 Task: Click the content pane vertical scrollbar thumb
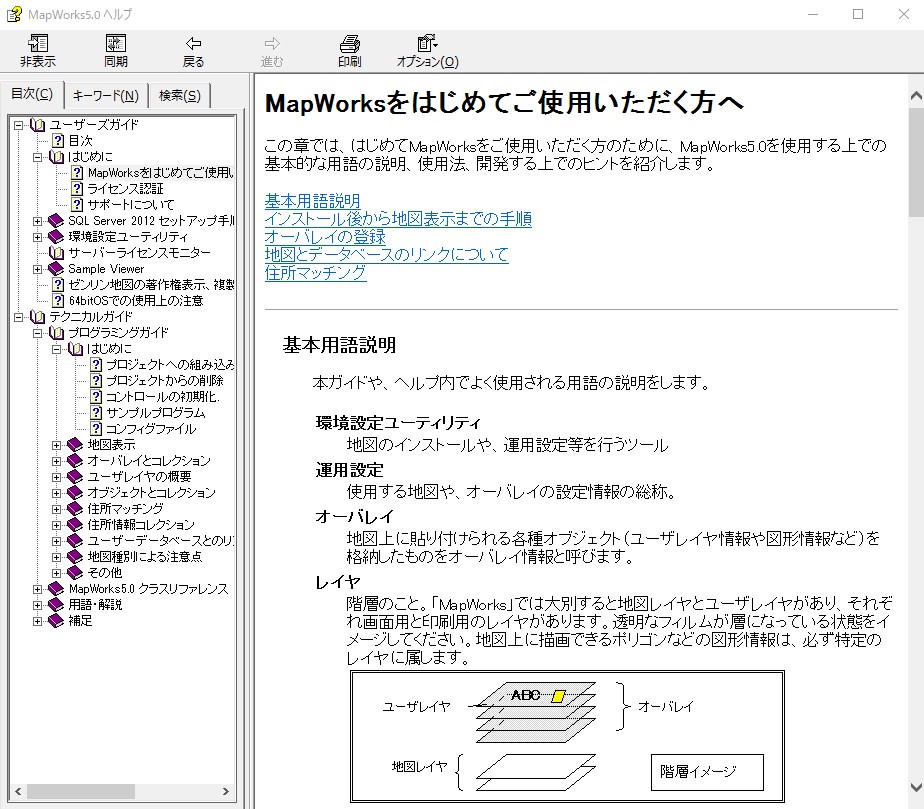pyautogui.click(x=916, y=163)
